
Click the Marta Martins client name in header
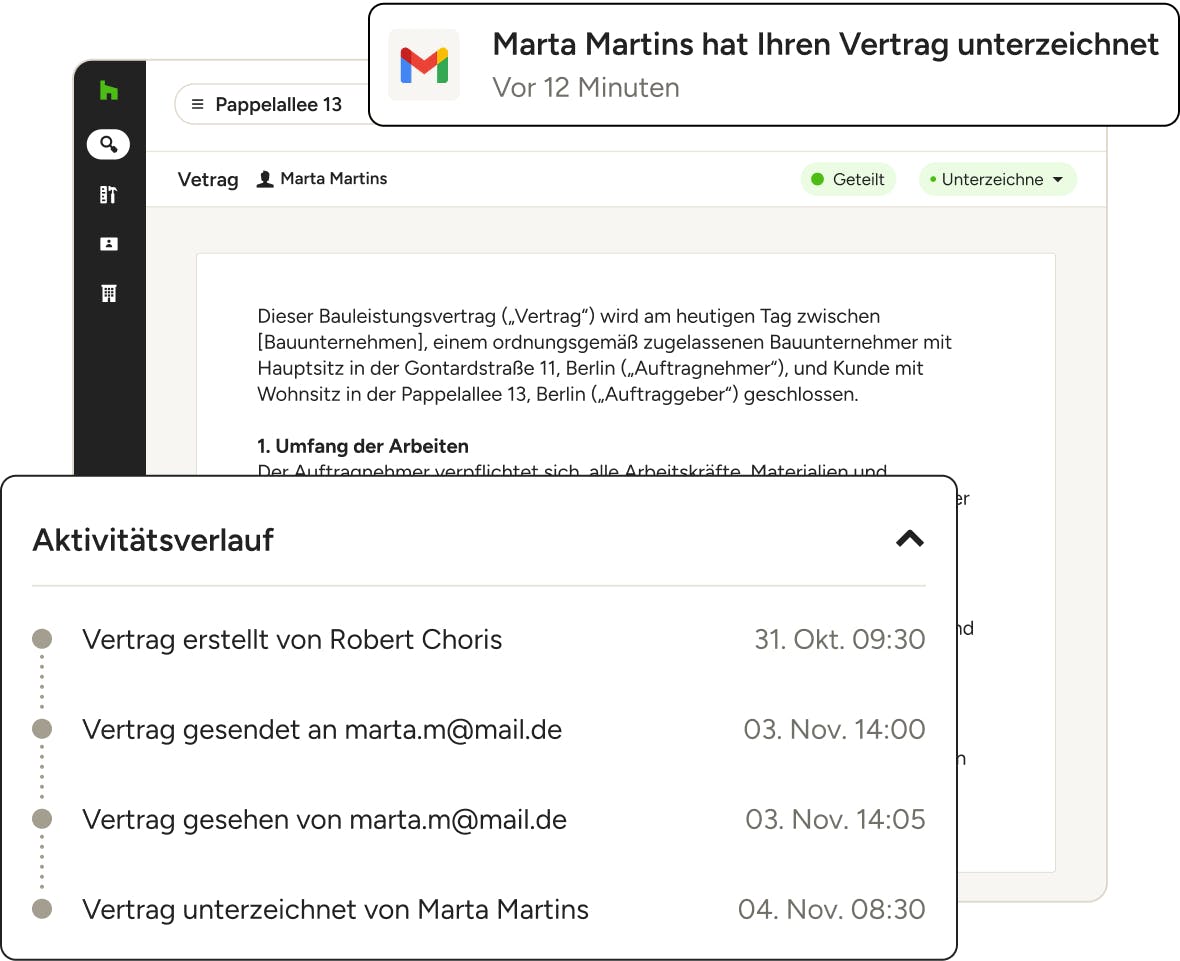tap(333, 179)
